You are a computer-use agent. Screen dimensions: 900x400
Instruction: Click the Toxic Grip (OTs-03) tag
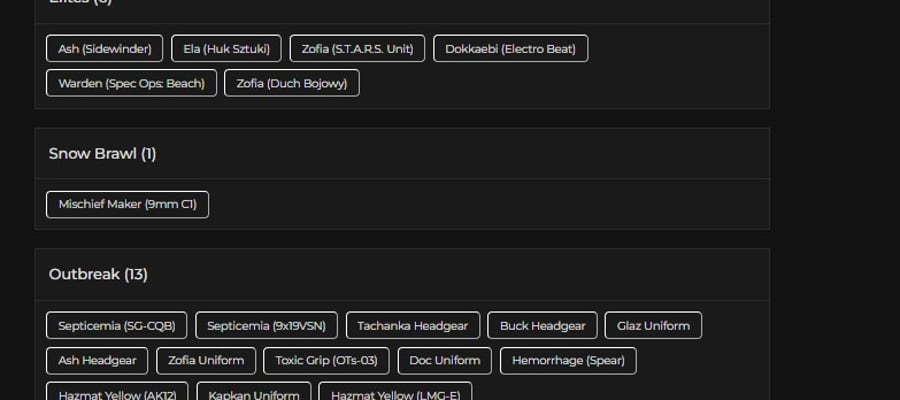326,361
